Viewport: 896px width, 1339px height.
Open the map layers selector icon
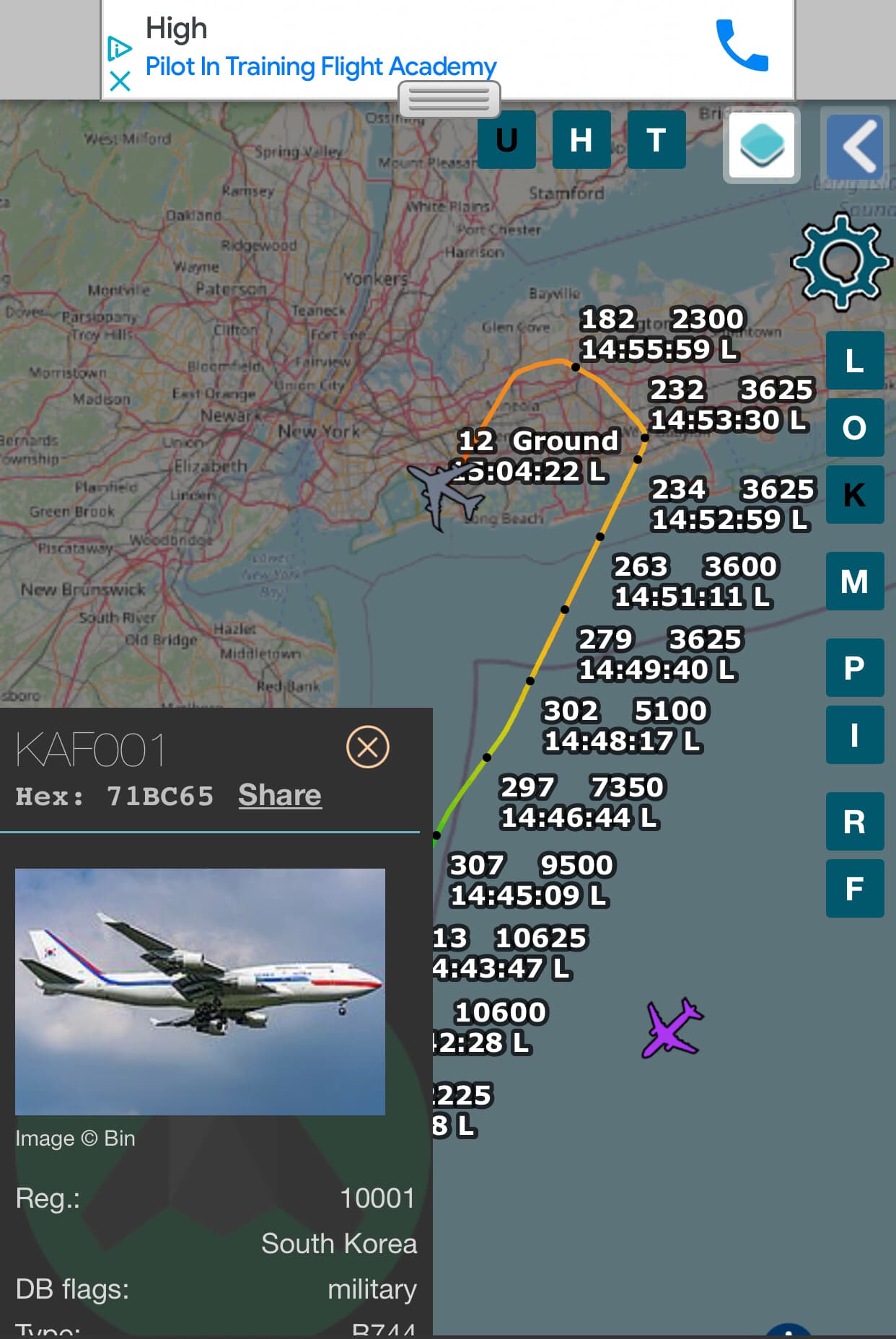(762, 145)
